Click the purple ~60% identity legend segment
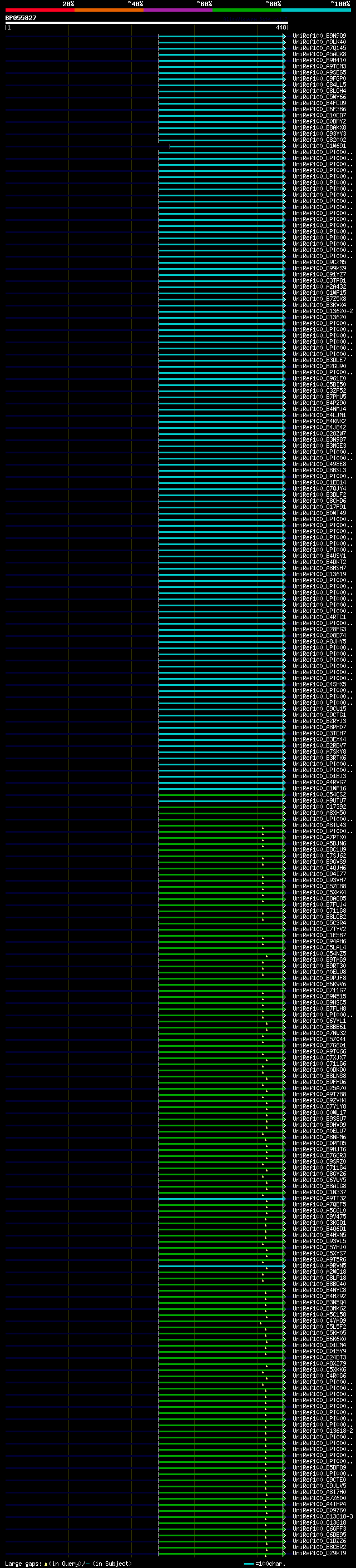The width and height of the screenshot is (356, 1568). 179,10
